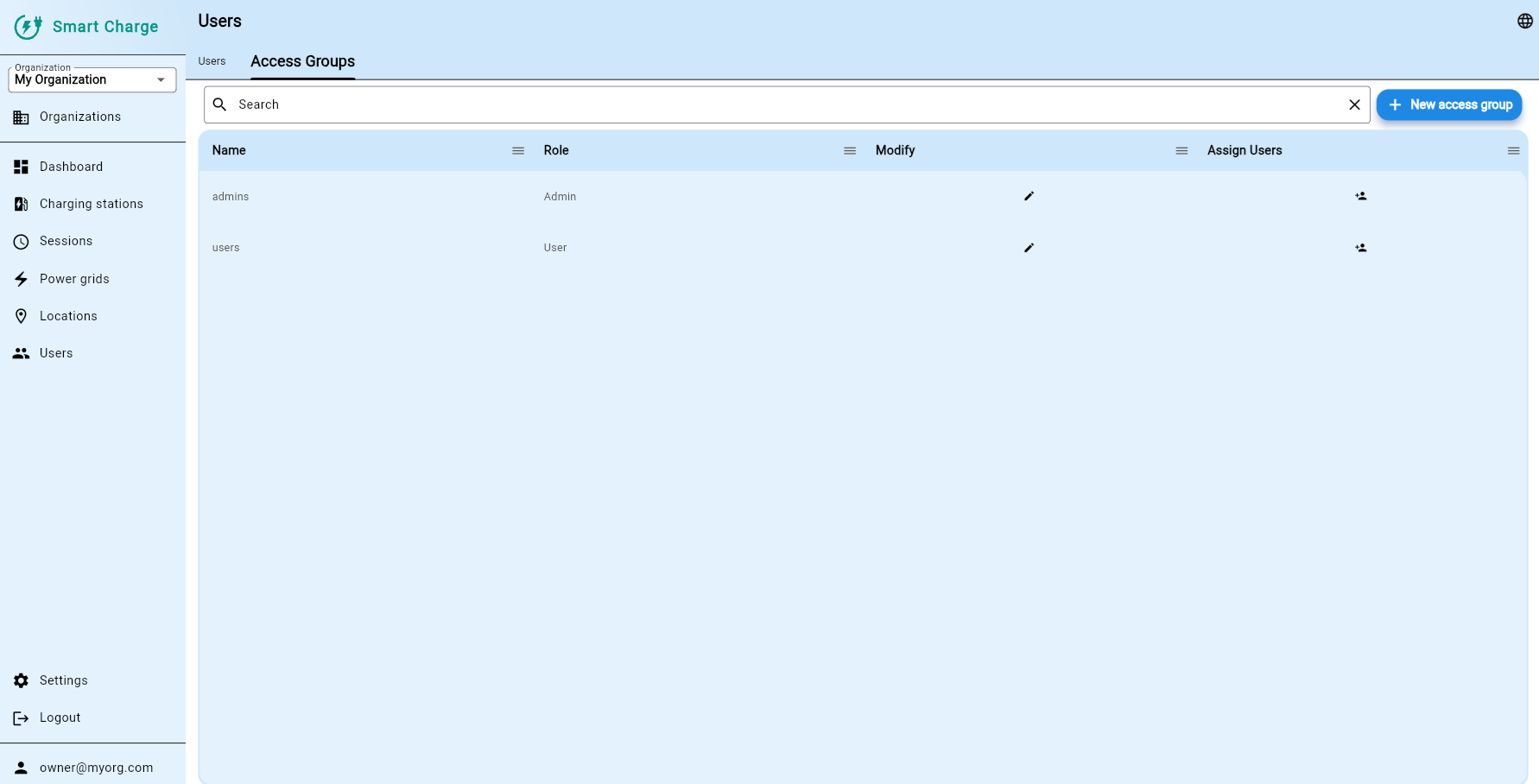The width and height of the screenshot is (1539, 784).
Task: Click the Power grids lightning icon
Action: (22, 279)
